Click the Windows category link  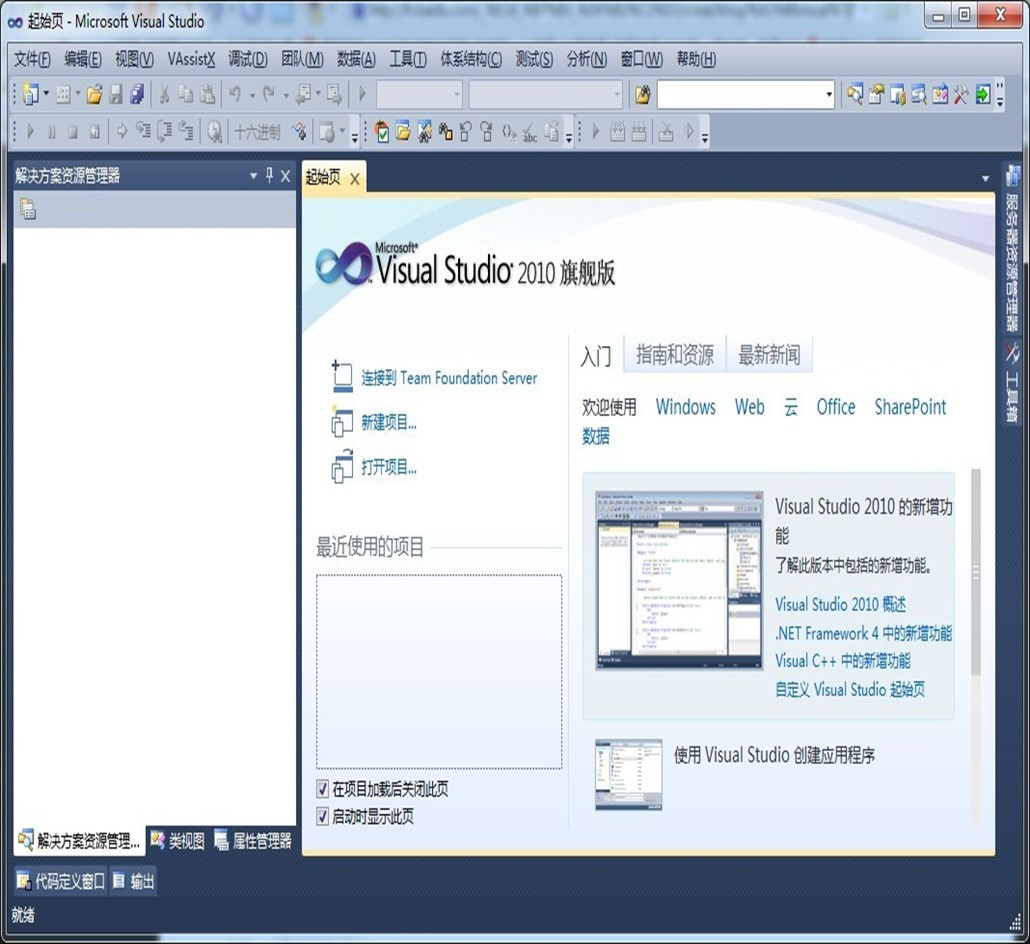(x=686, y=407)
